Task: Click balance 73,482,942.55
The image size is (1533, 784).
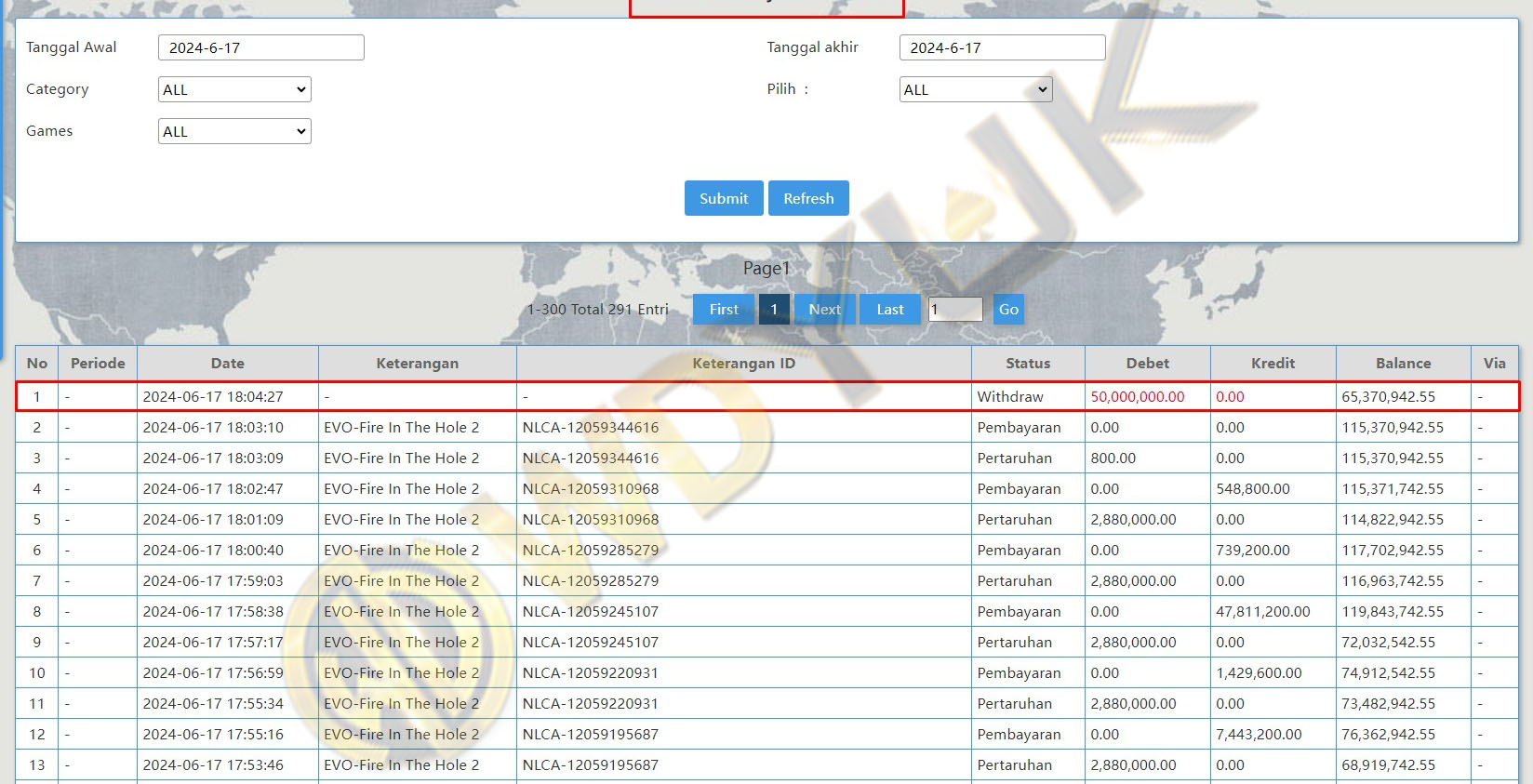Action: coord(1388,703)
